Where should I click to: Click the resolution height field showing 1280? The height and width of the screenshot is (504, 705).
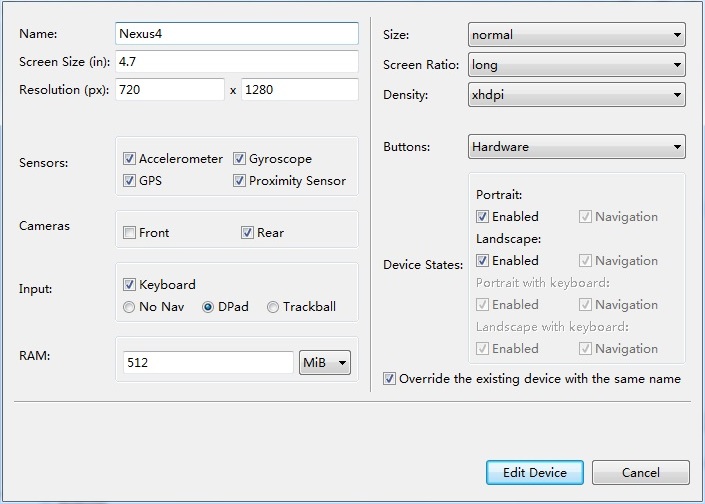click(x=300, y=89)
